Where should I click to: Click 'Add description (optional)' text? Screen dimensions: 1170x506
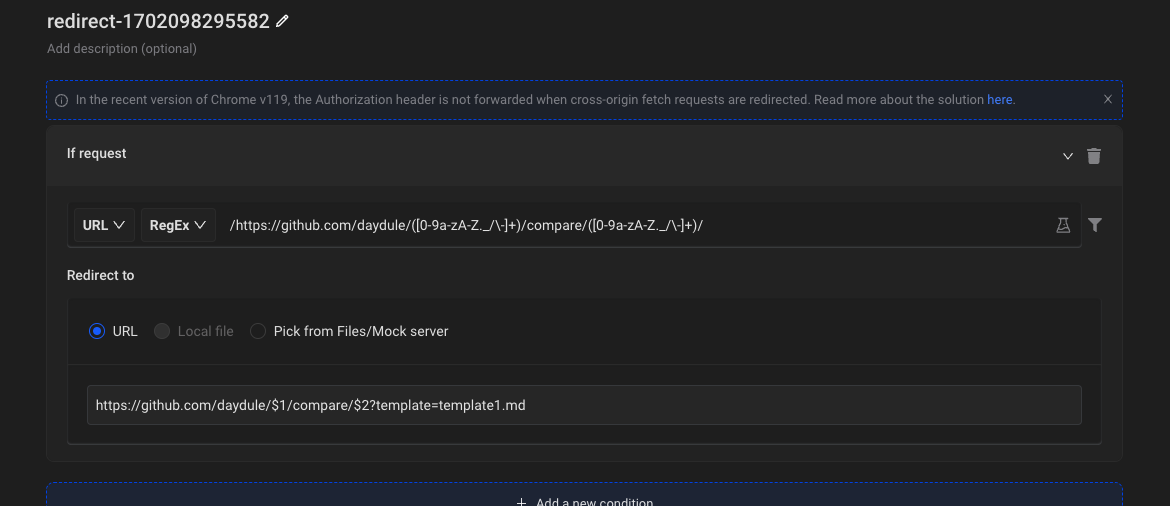coord(122,49)
